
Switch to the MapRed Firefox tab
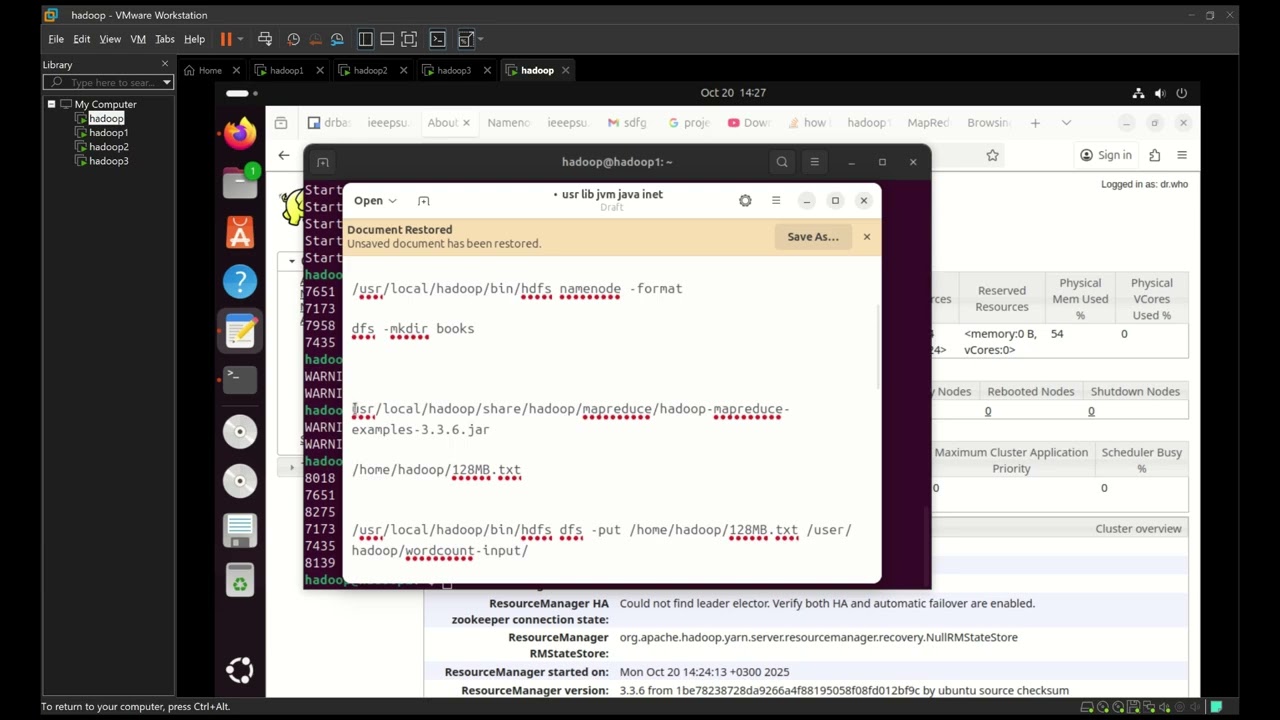pos(928,123)
